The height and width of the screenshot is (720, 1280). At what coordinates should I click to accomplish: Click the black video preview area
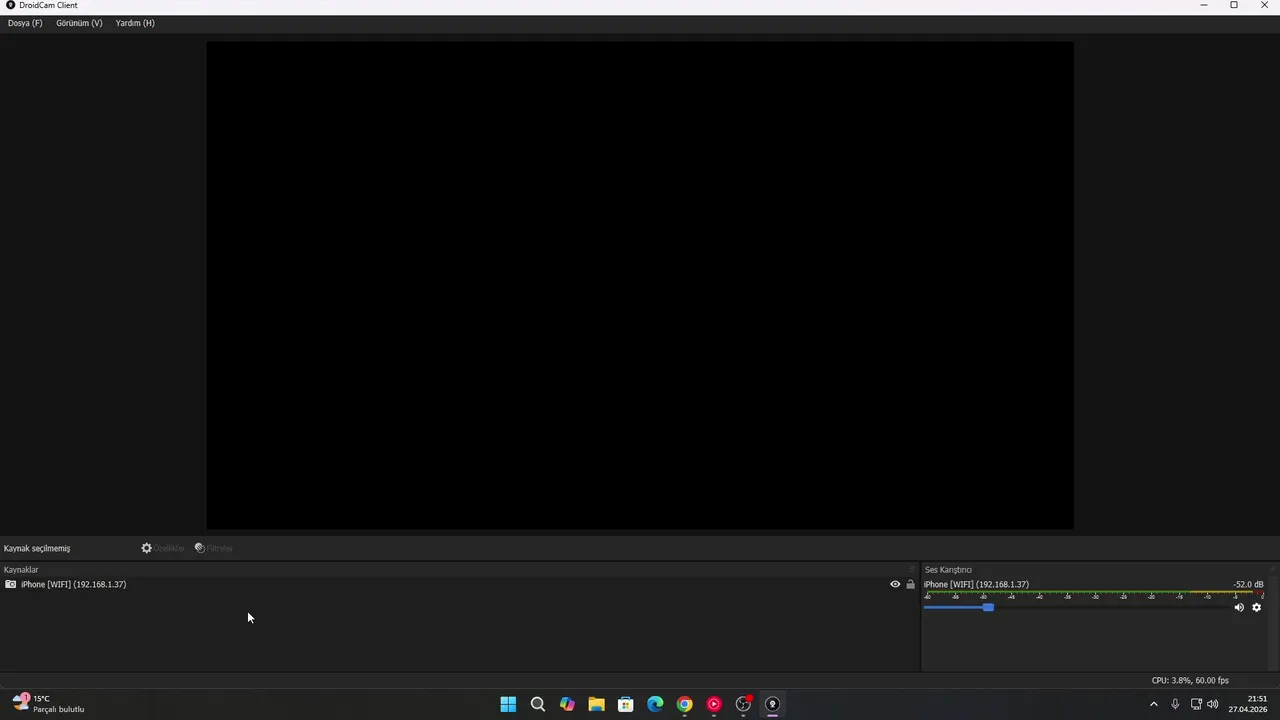(x=640, y=285)
